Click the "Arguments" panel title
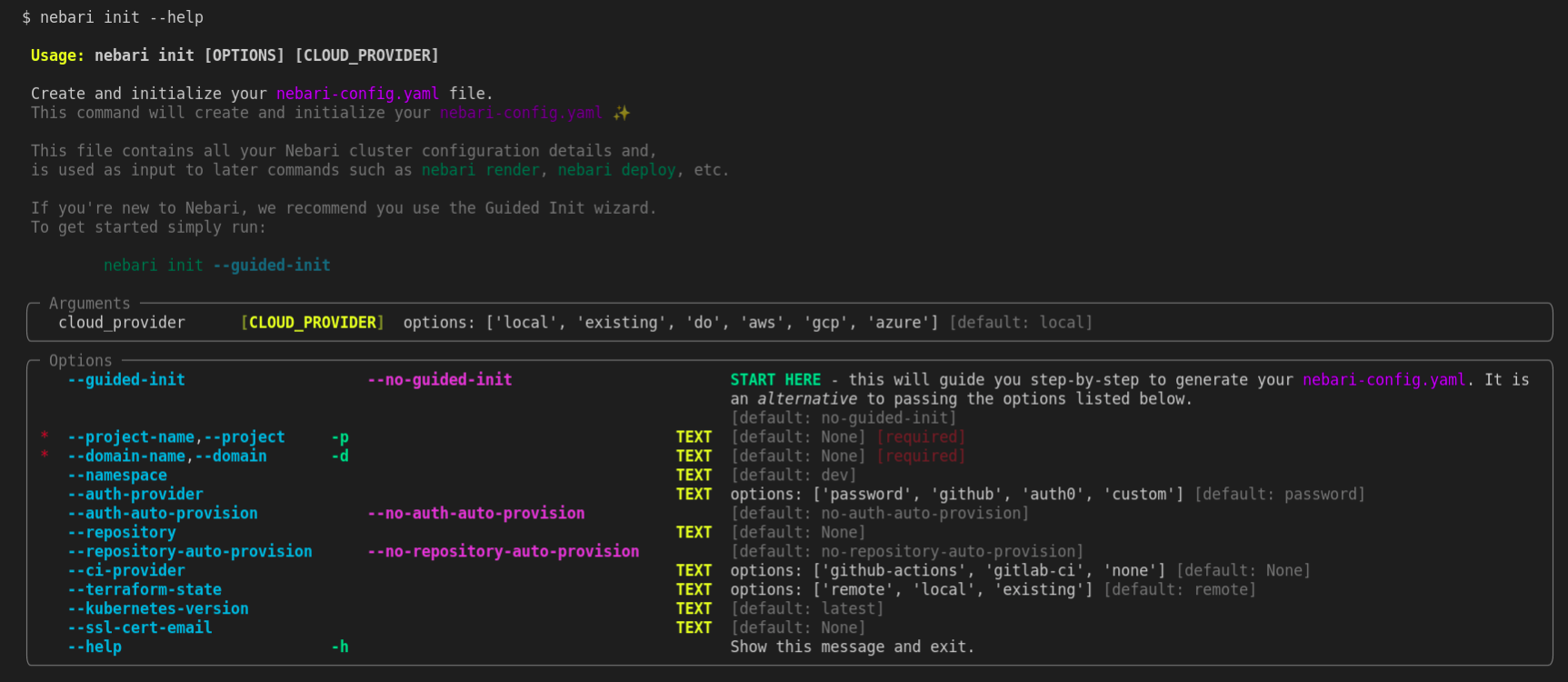Image resolution: width=1568 pixels, height=682 pixels. coord(90,304)
